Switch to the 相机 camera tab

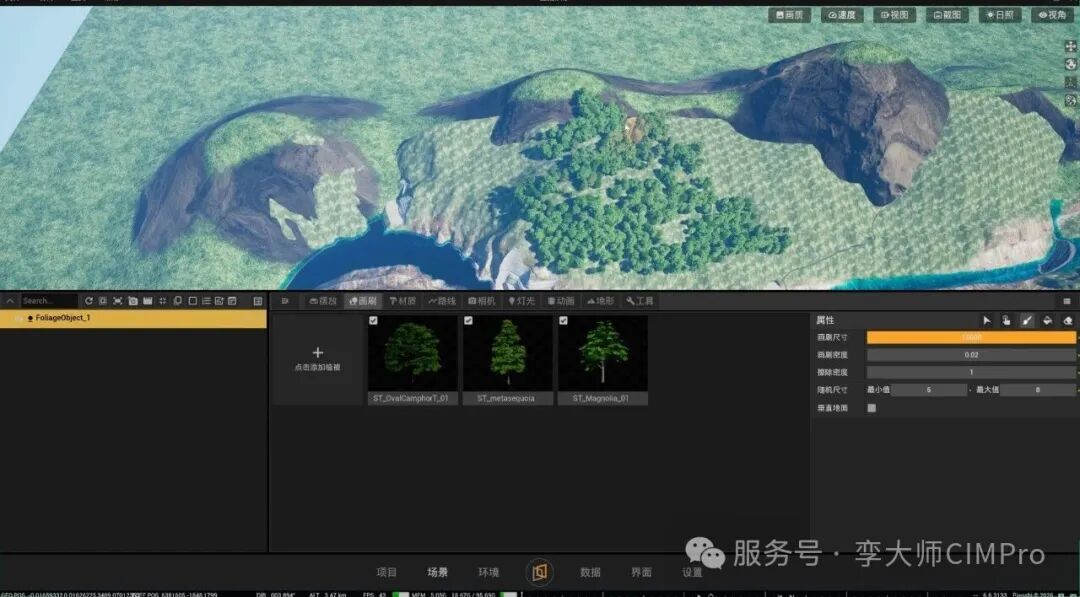(x=482, y=301)
